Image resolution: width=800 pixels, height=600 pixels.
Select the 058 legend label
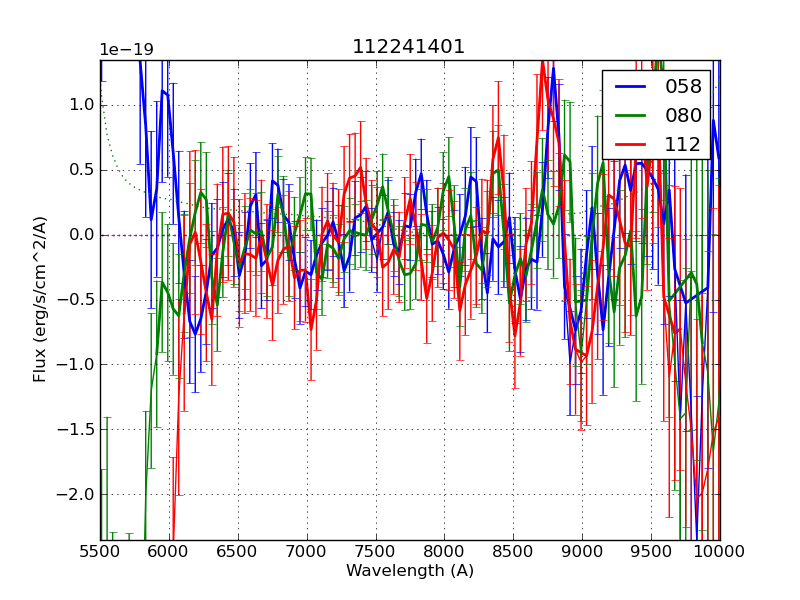683,87
